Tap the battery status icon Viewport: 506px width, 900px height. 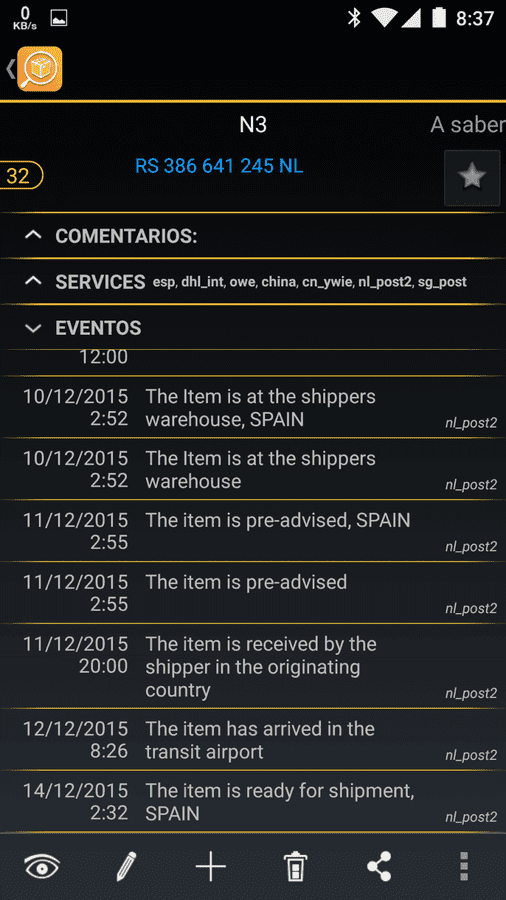click(439, 18)
